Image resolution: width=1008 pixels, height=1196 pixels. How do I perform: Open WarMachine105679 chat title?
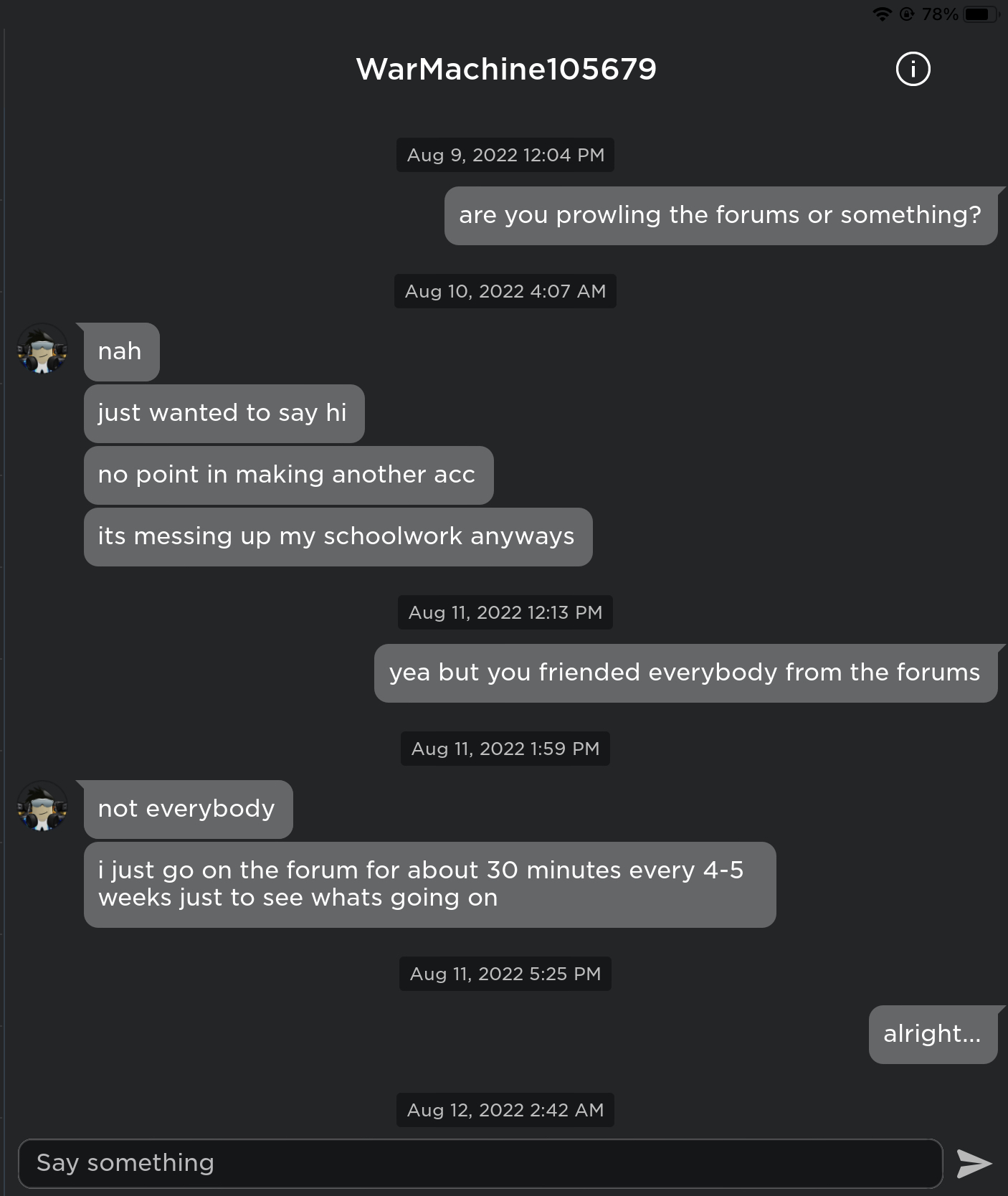click(x=506, y=70)
